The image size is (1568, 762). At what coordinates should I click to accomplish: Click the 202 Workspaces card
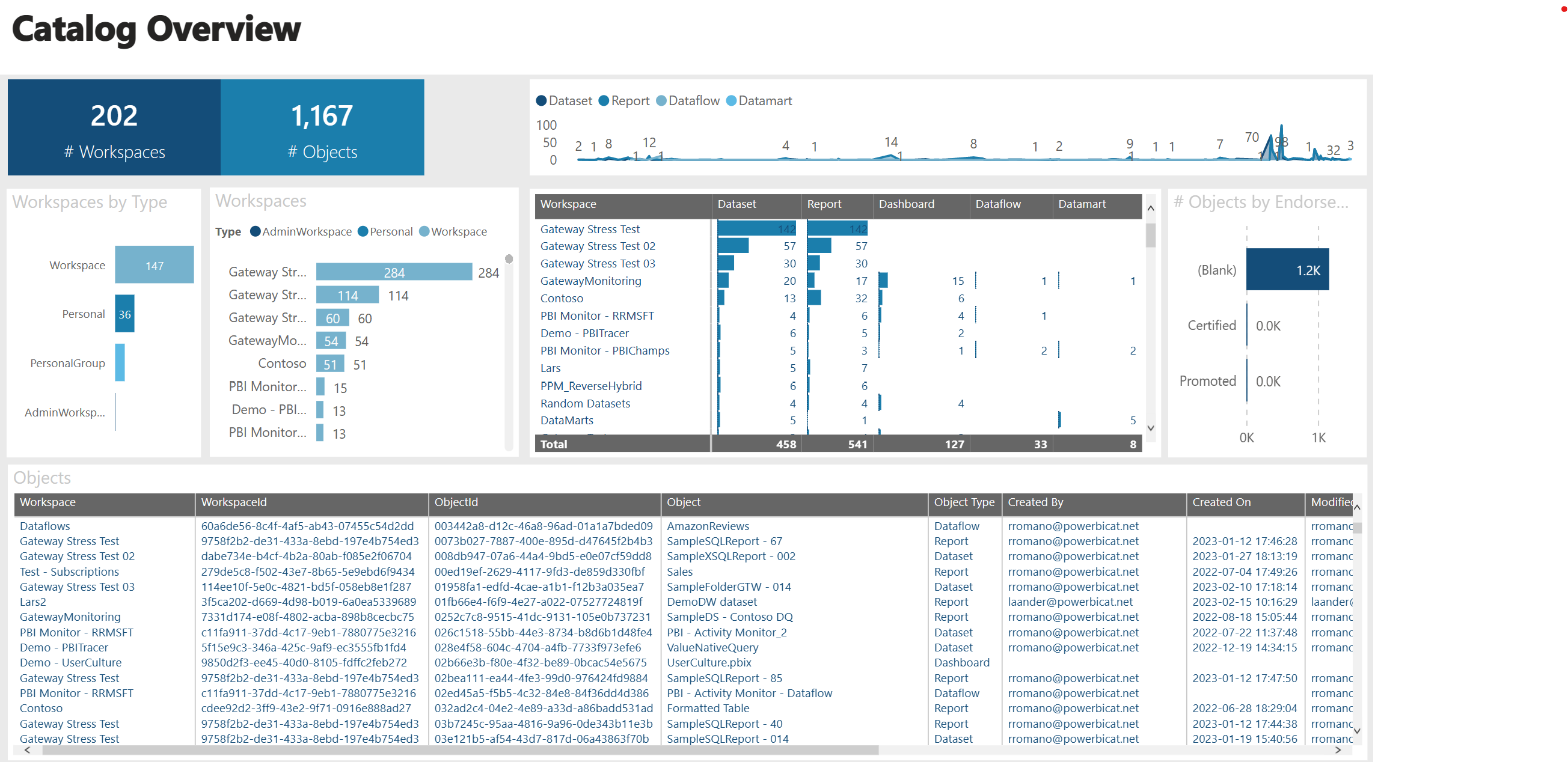pos(114,128)
